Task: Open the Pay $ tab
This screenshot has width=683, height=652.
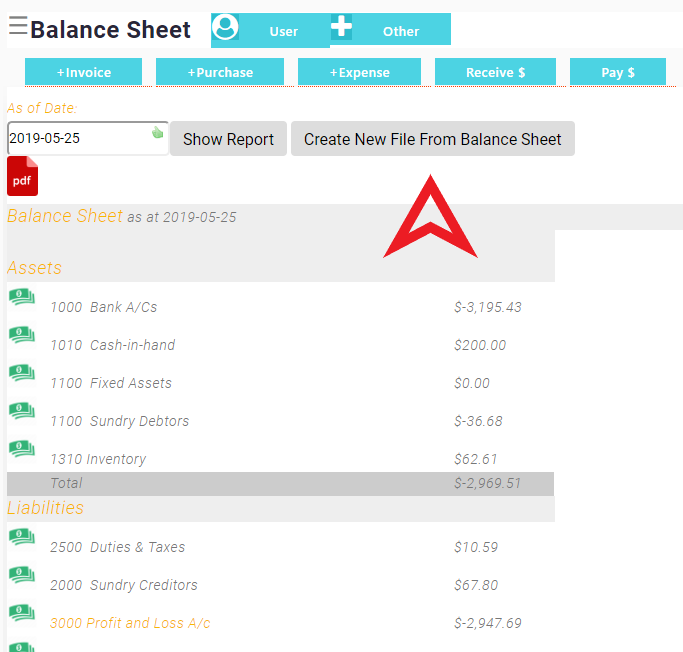Action: (x=617, y=72)
